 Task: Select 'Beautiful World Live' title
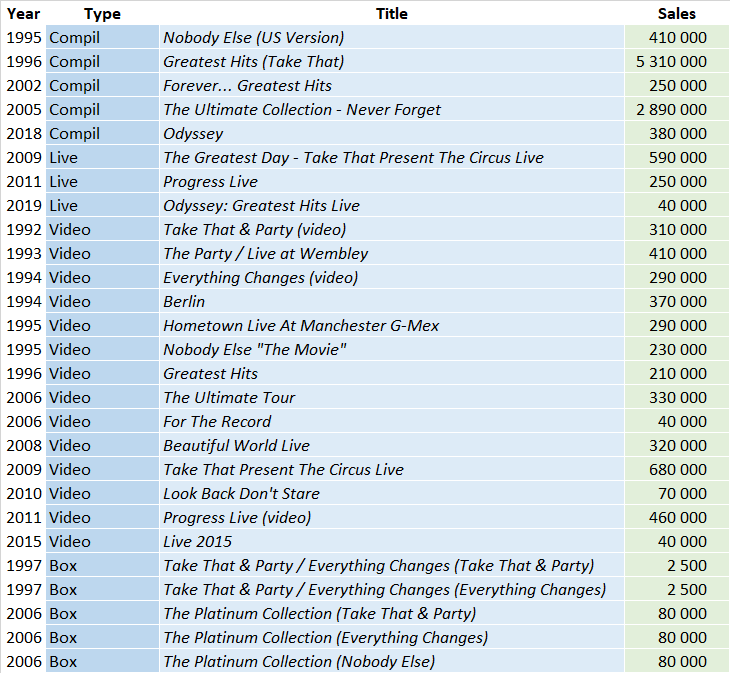pyautogui.click(x=237, y=446)
